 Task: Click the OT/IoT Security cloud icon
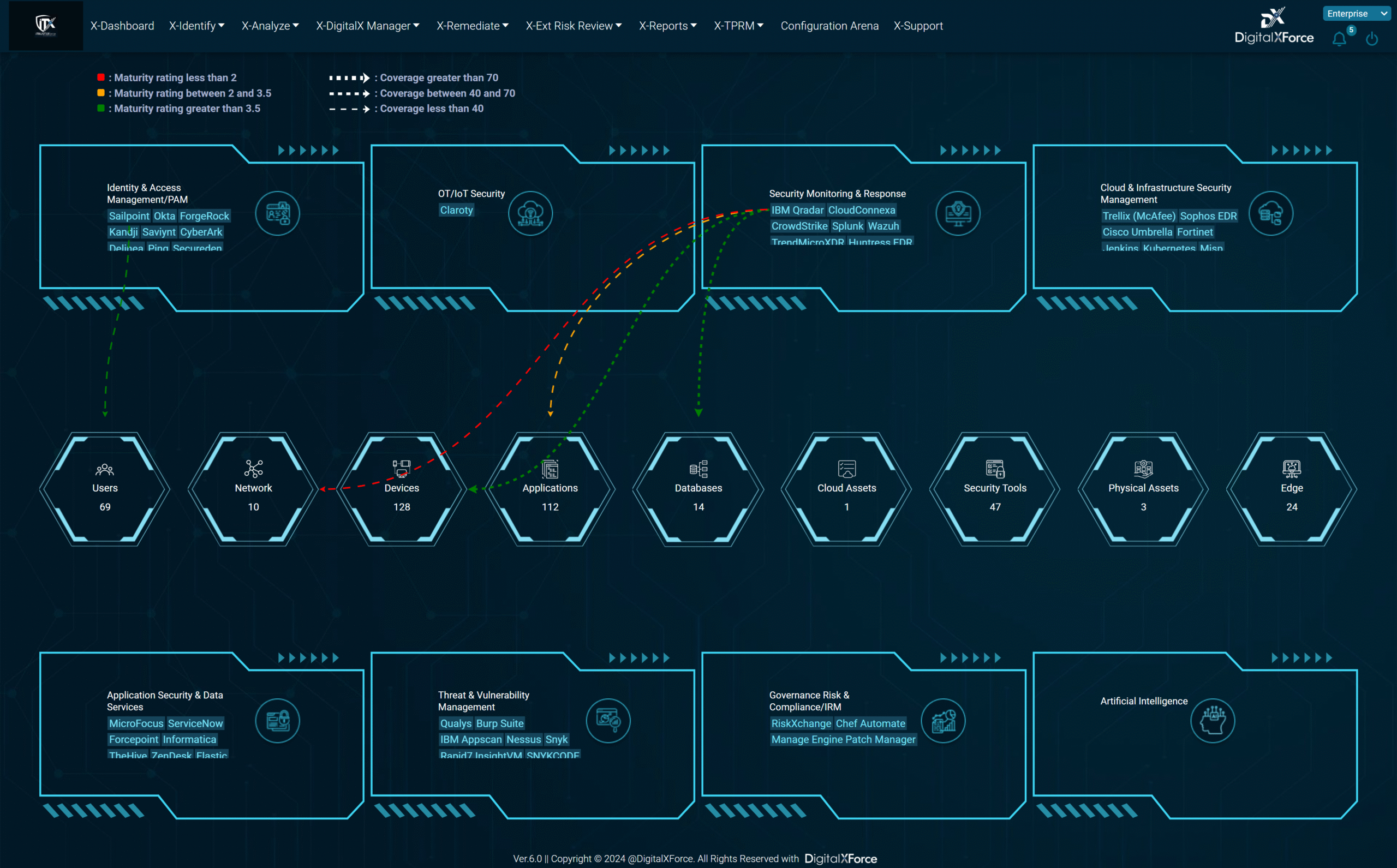point(530,213)
